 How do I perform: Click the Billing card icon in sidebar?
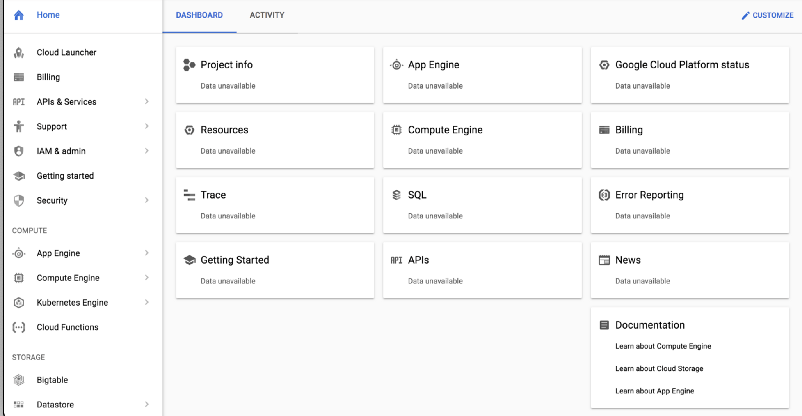pos(19,77)
